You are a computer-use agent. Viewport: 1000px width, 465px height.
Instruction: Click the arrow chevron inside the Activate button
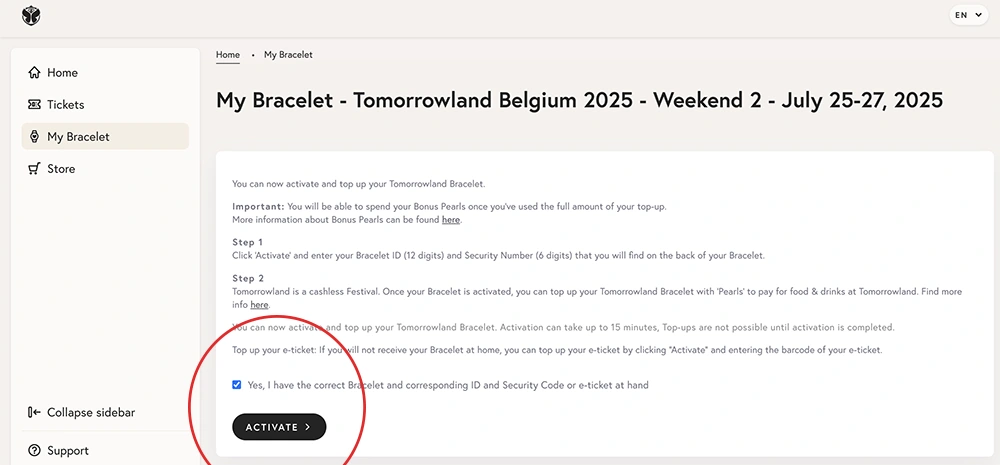[308, 427]
